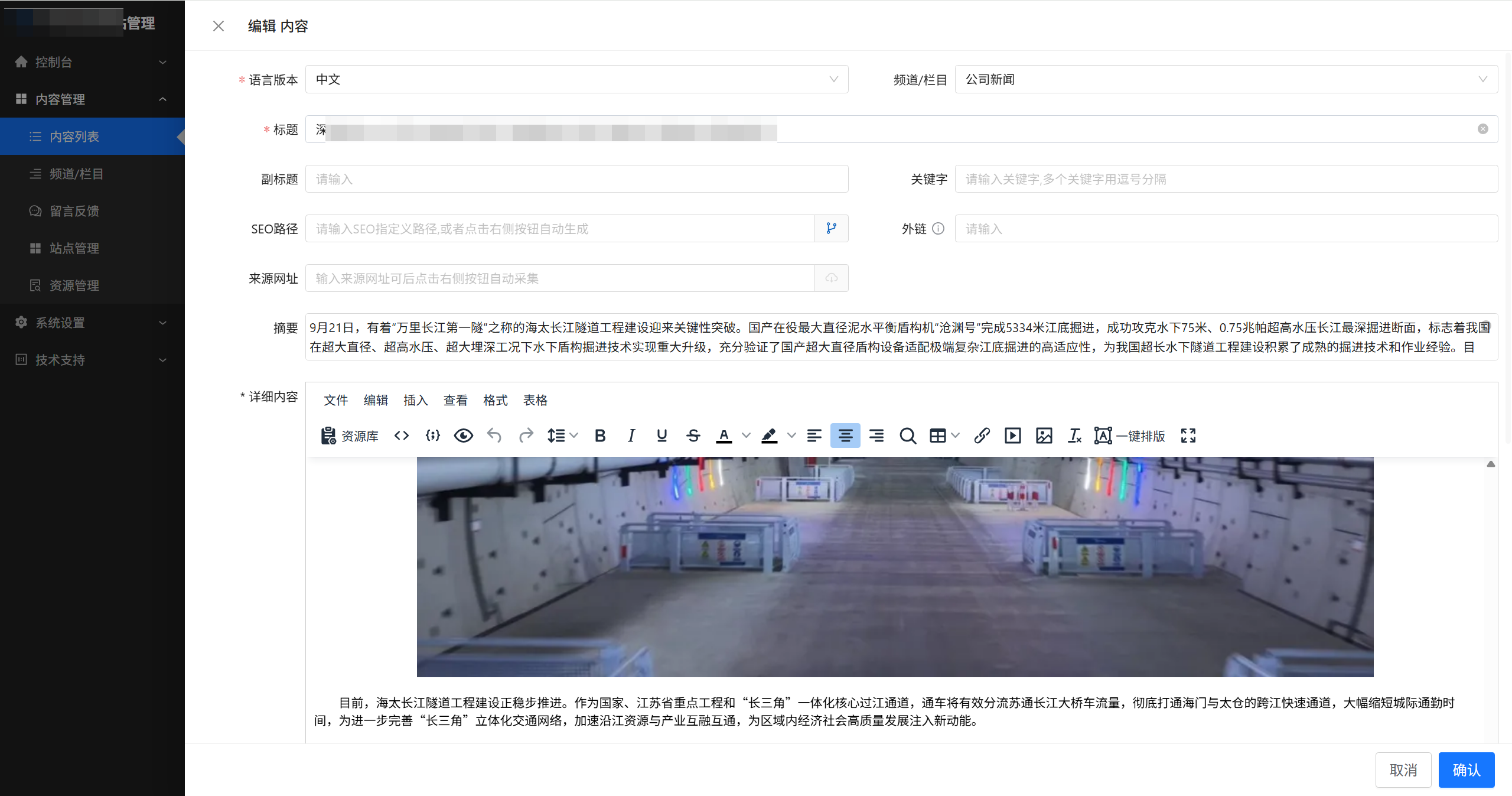Open the 文件 editor menu
1512x796 pixels.
(336, 401)
